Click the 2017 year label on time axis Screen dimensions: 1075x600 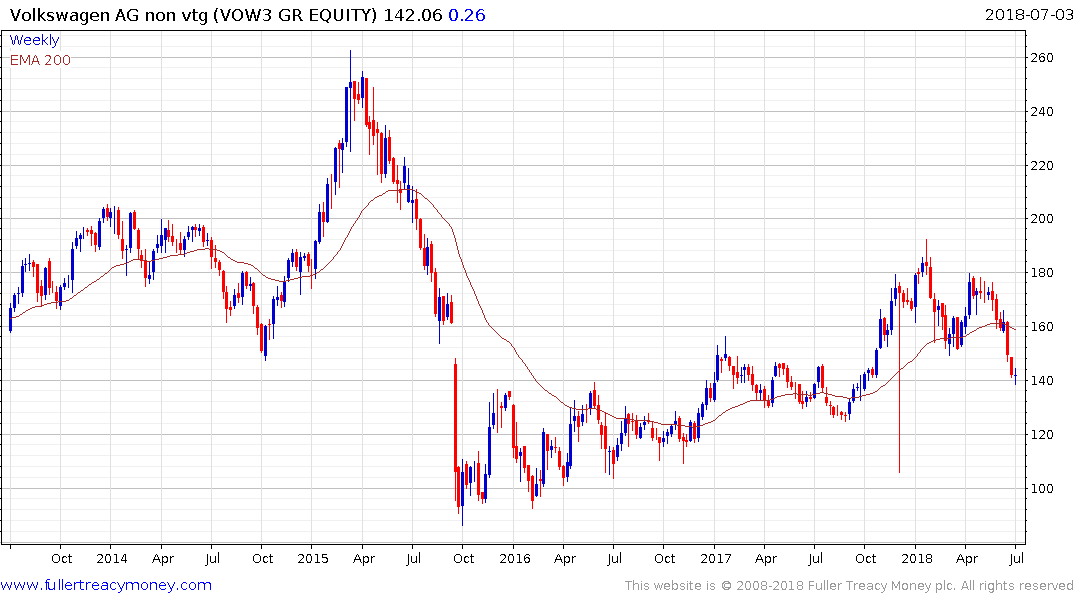(716, 558)
